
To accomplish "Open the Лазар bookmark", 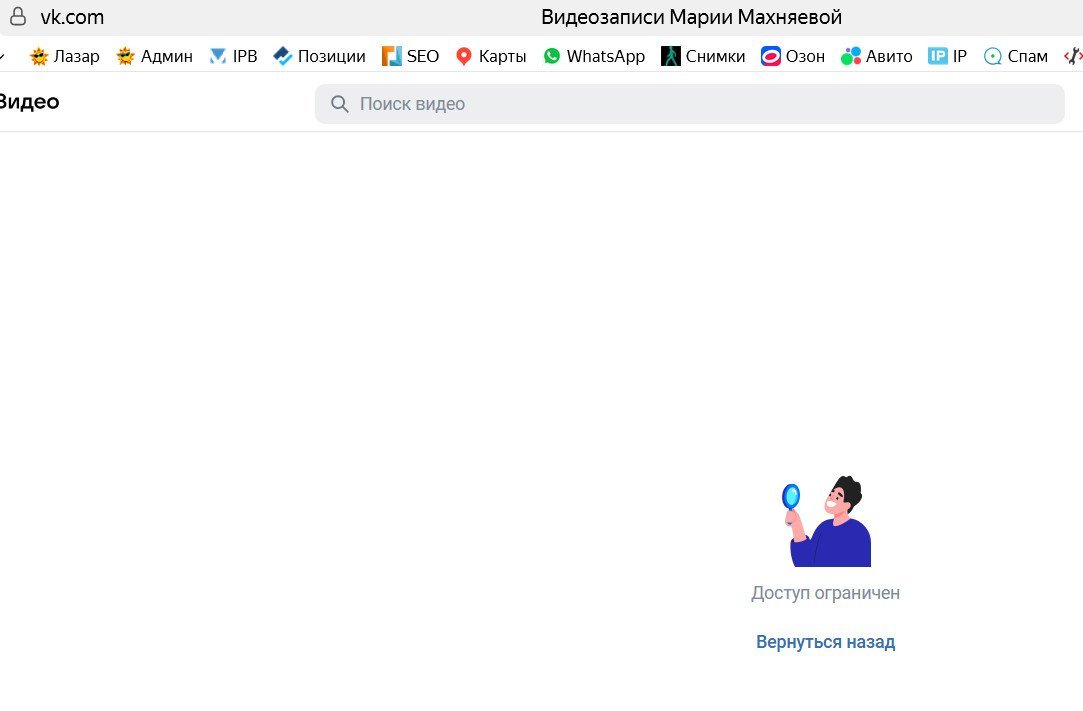I will point(65,56).
